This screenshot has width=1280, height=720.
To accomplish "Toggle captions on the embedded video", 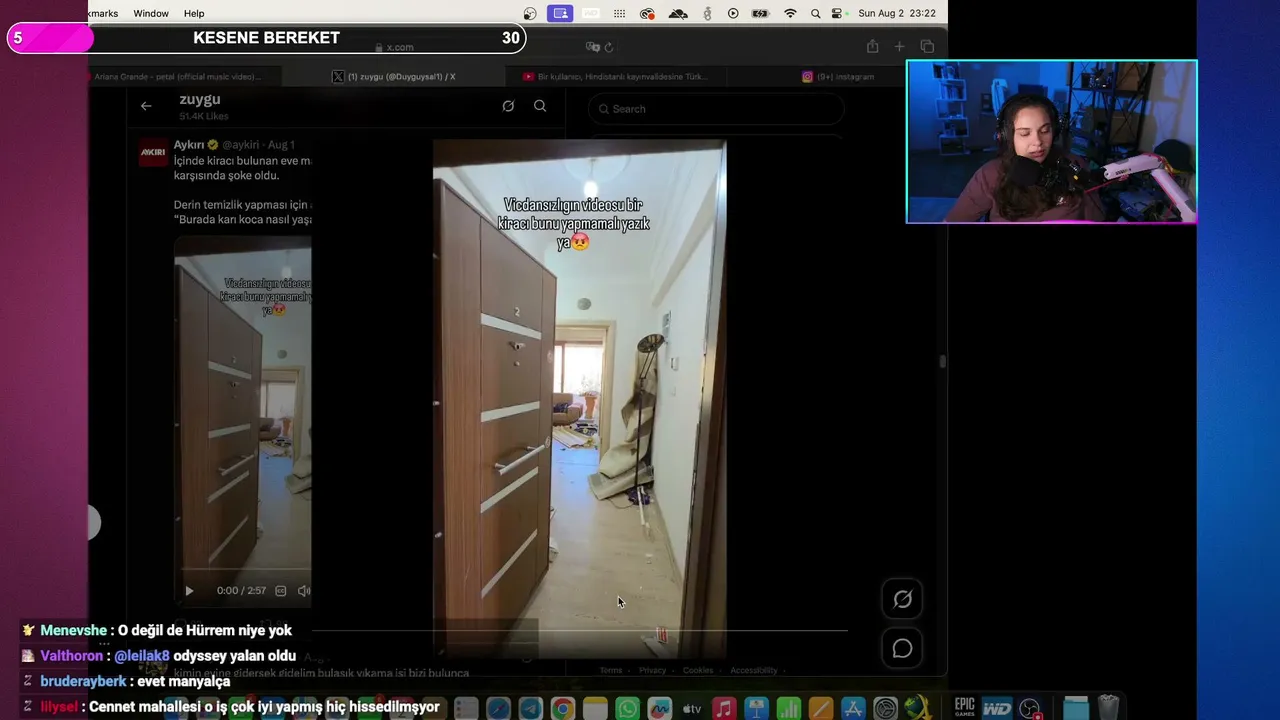I will click(x=281, y=591).
